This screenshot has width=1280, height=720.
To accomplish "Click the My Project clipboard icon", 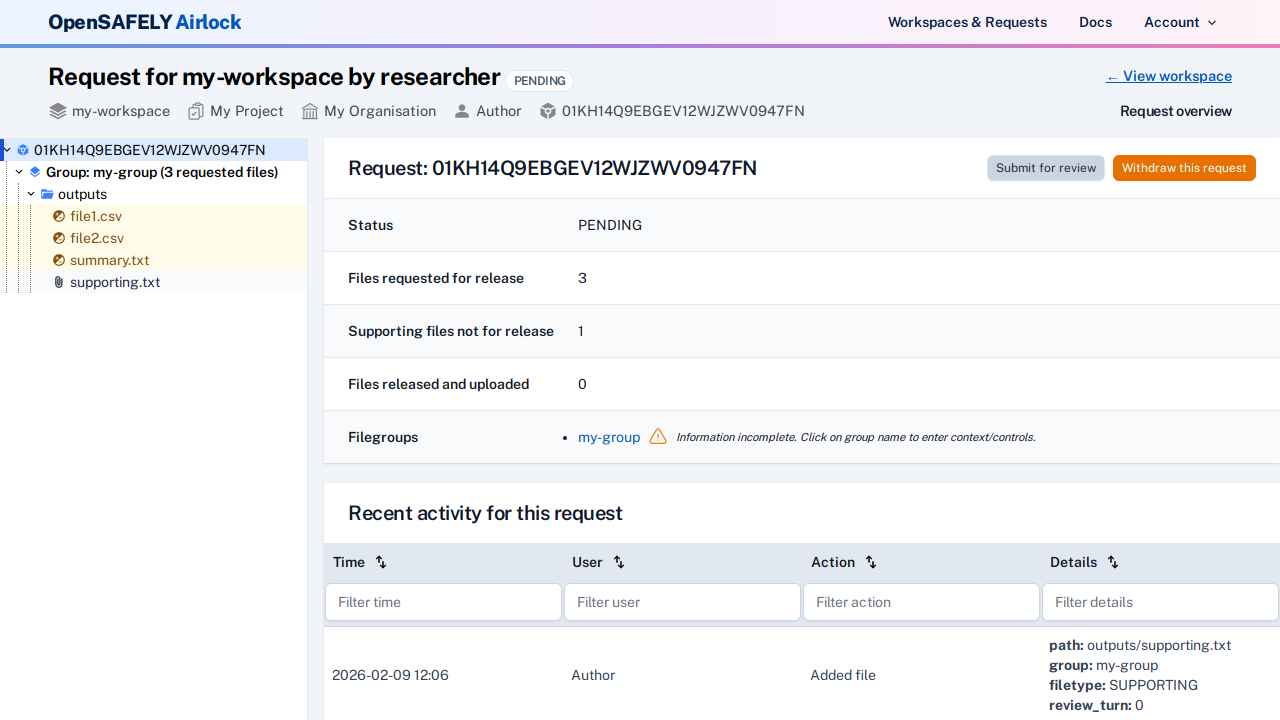I will [196, 111].
